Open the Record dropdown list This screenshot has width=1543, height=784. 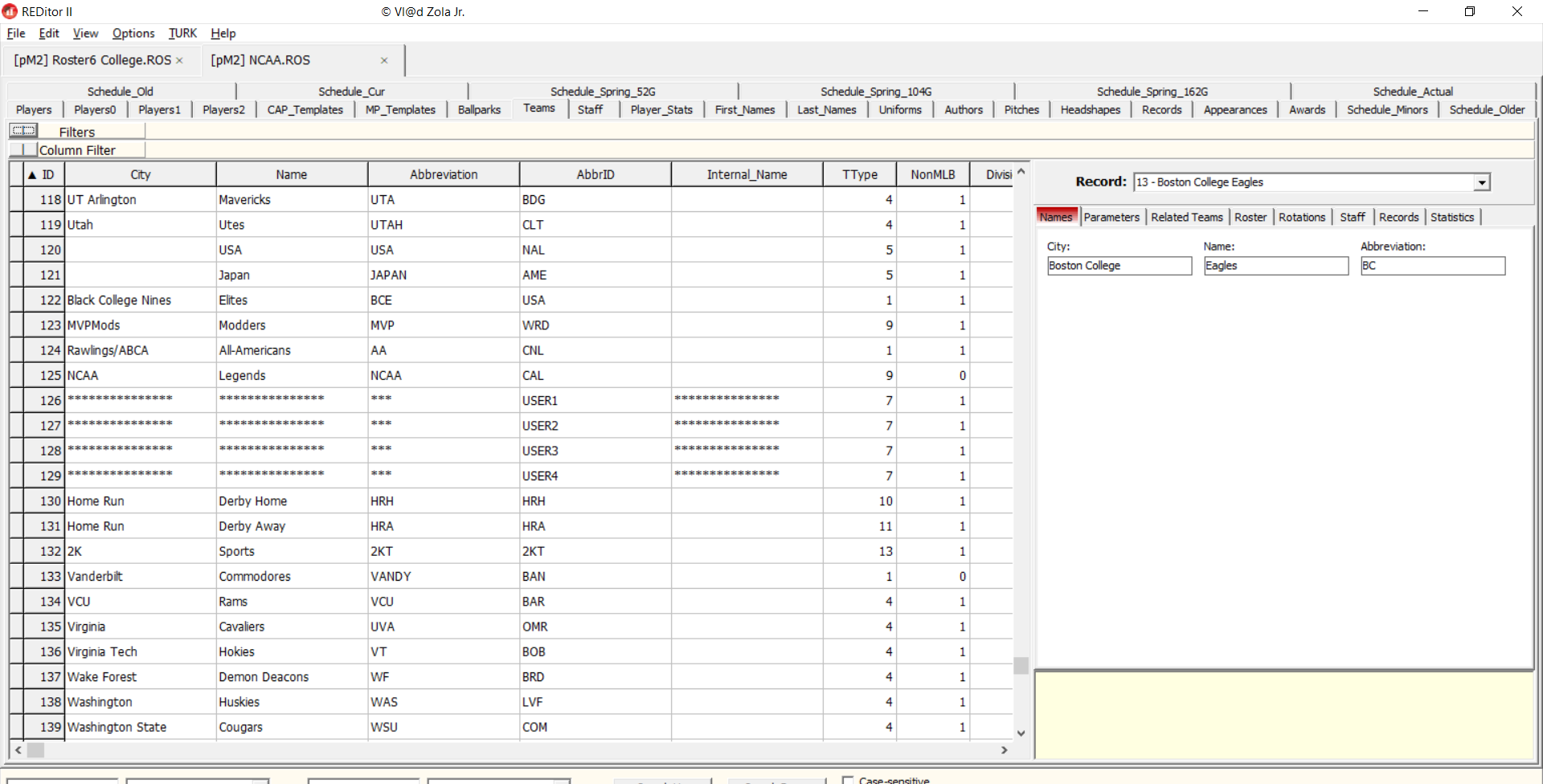(1481, 182)
